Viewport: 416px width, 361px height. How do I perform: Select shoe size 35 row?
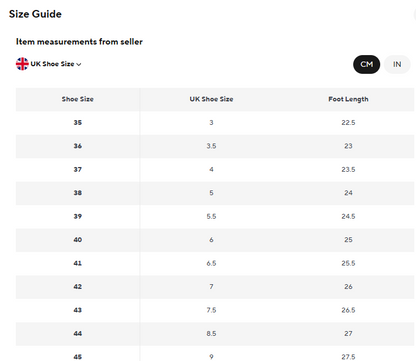click(x=215, y=123)
